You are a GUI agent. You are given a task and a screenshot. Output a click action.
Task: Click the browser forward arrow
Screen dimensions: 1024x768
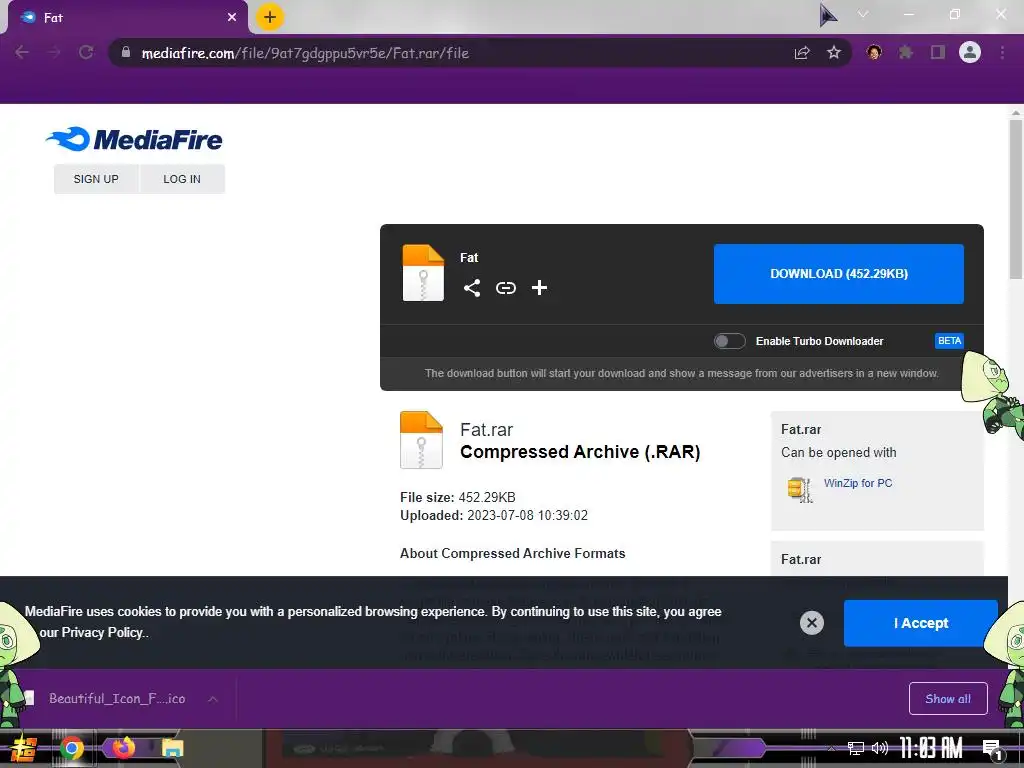(54, 52)
